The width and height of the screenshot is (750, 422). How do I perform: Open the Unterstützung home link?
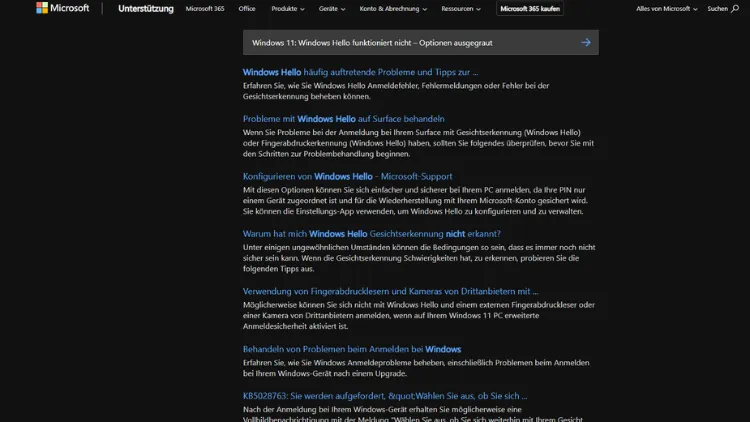click(x=146, y=9)
